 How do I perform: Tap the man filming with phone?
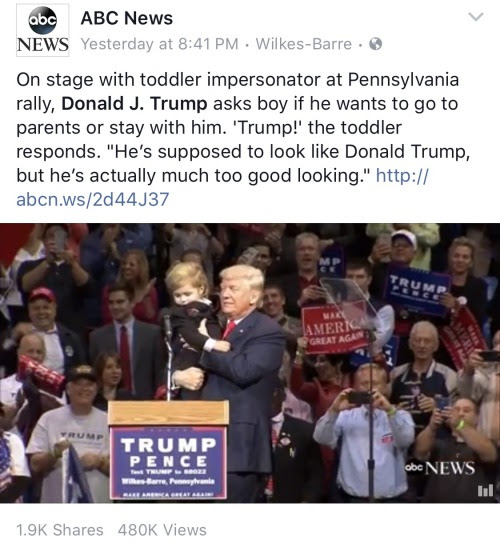[364, 433]
